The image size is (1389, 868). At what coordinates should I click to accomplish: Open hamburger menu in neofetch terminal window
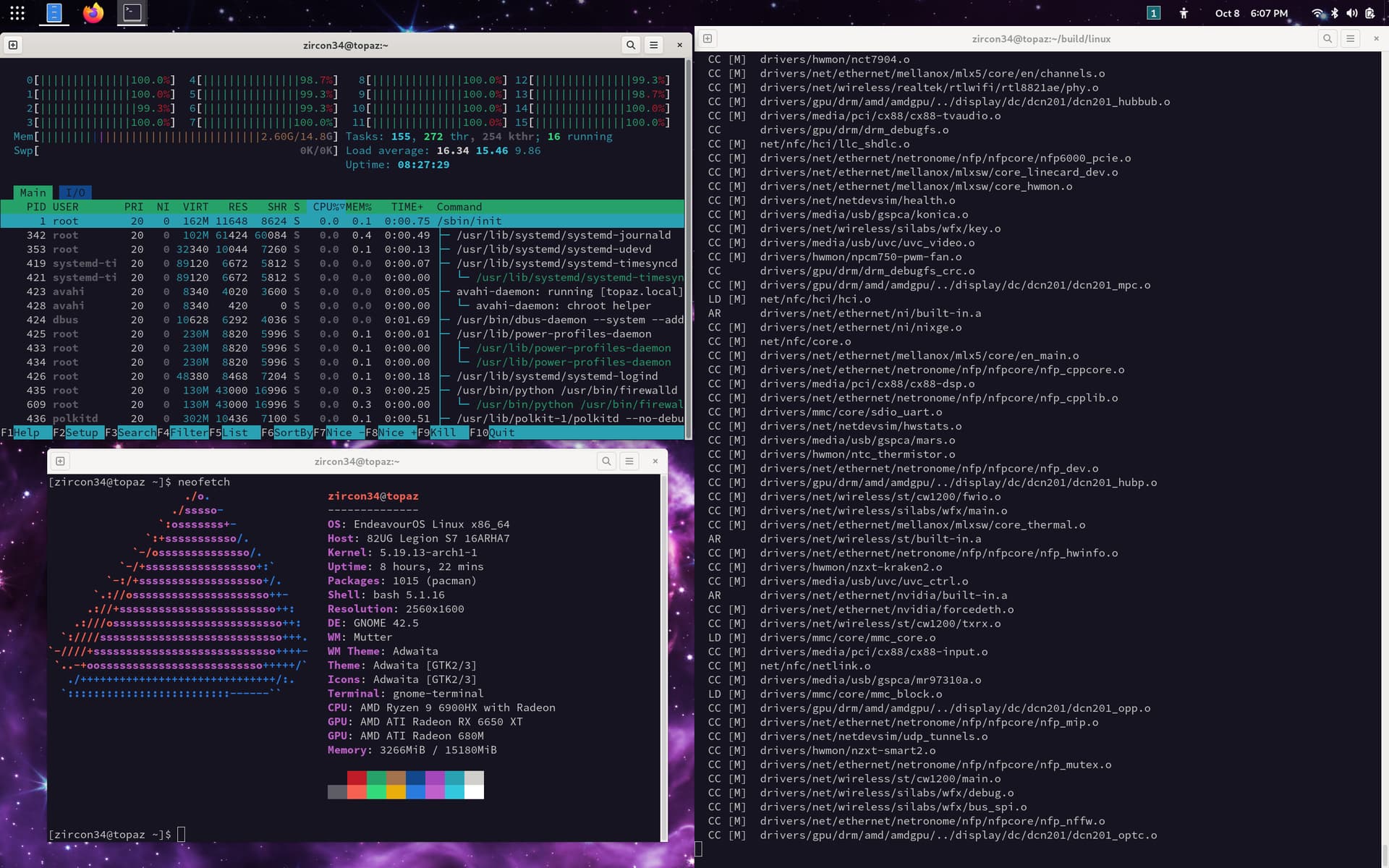(629, 461)
